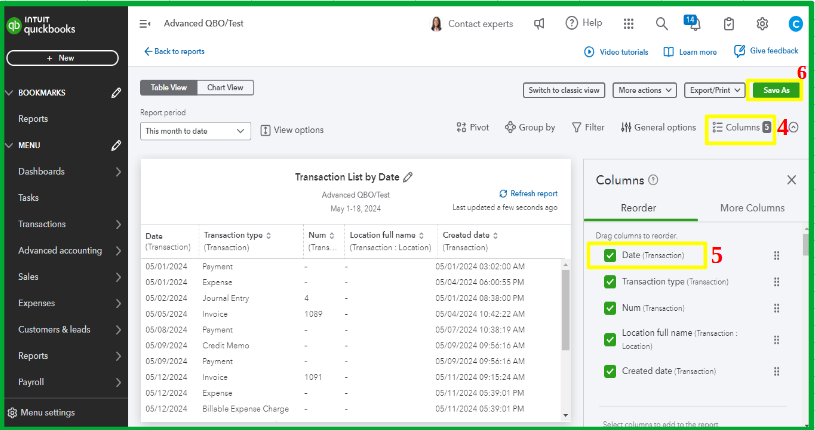Expand the Expenses submenu
Viewport: 815px width, 430px height.
(118, 303)
